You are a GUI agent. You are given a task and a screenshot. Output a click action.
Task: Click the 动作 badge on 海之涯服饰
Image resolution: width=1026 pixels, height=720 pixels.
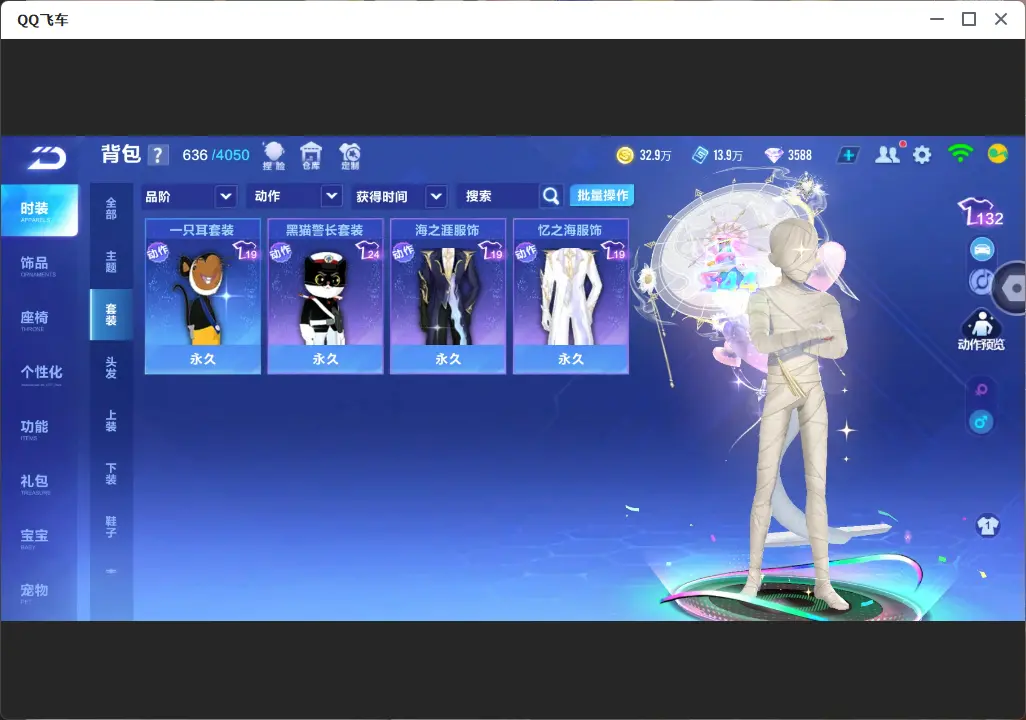click(403, 251)
